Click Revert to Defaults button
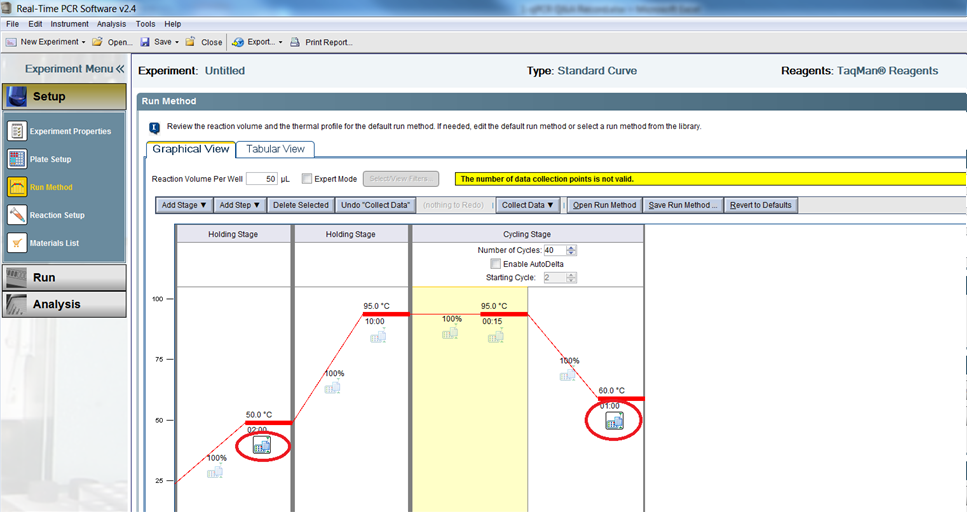This screenshot has width=967, height=512. [x=760, y=205]
